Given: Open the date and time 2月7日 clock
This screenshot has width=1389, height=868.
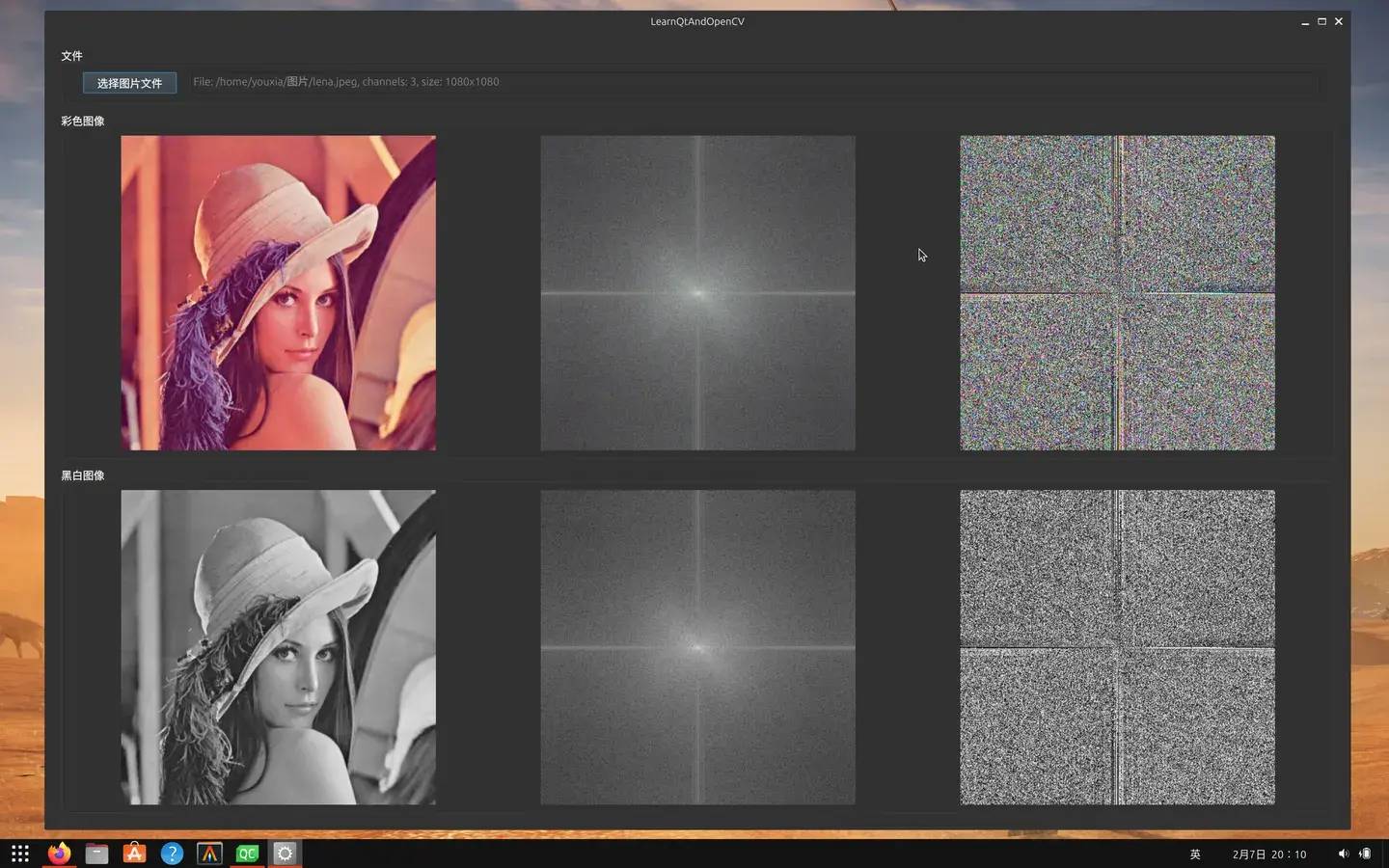Looking at the screenshot, I should (1269, 854).
